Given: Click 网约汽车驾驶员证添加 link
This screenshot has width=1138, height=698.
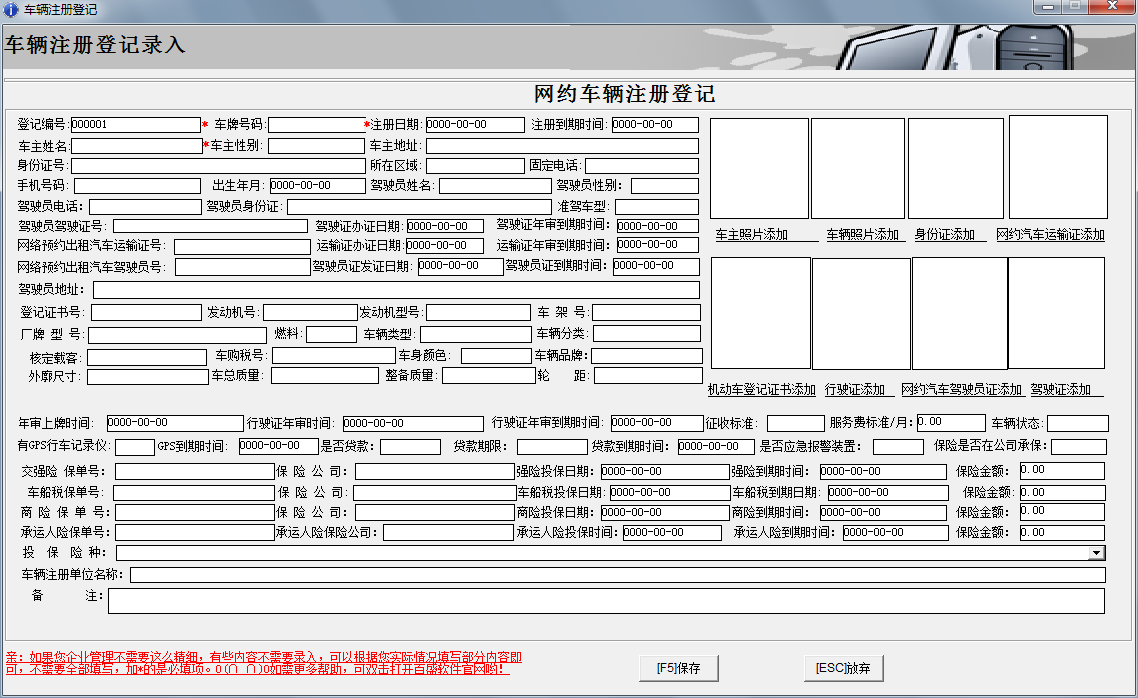Looking at the screenshot, I should tap(962, 390).
